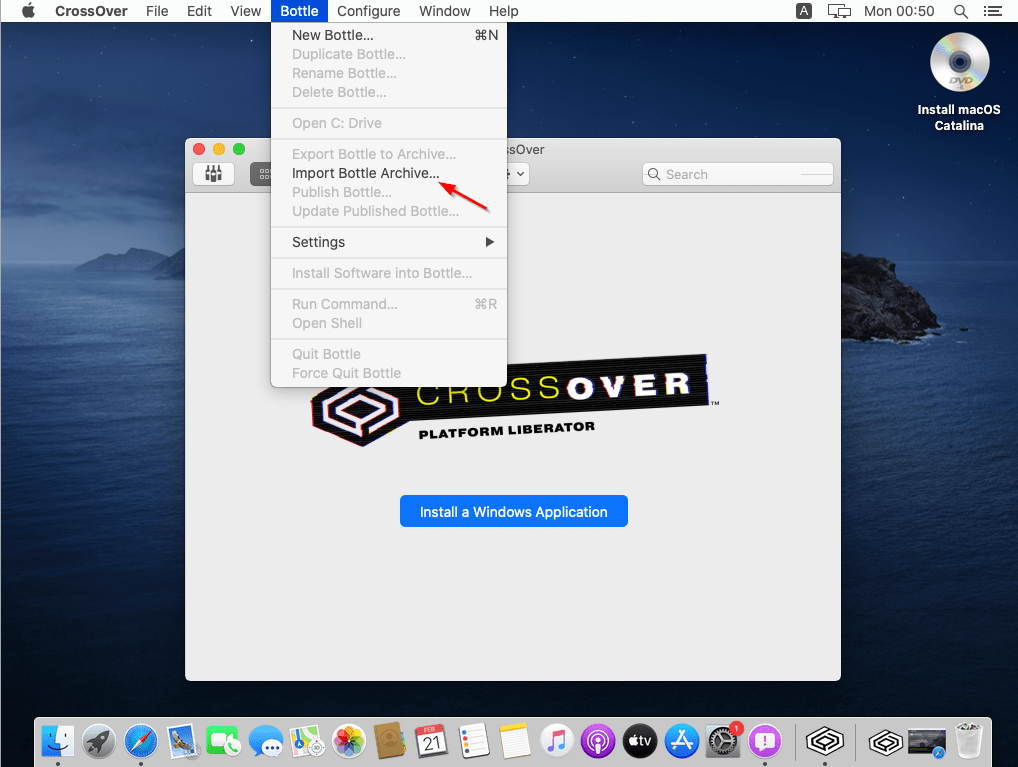Open the display mirroring menu bar icon
The height and width of the screenshot is (767, 1018).
(x=839, y=11)
